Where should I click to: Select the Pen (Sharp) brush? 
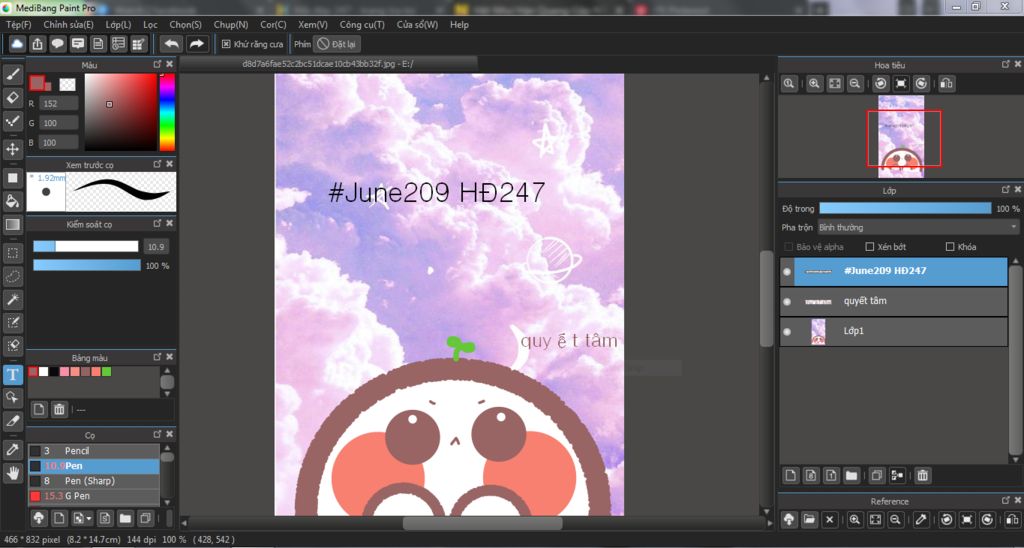click(x=93, y=481)
